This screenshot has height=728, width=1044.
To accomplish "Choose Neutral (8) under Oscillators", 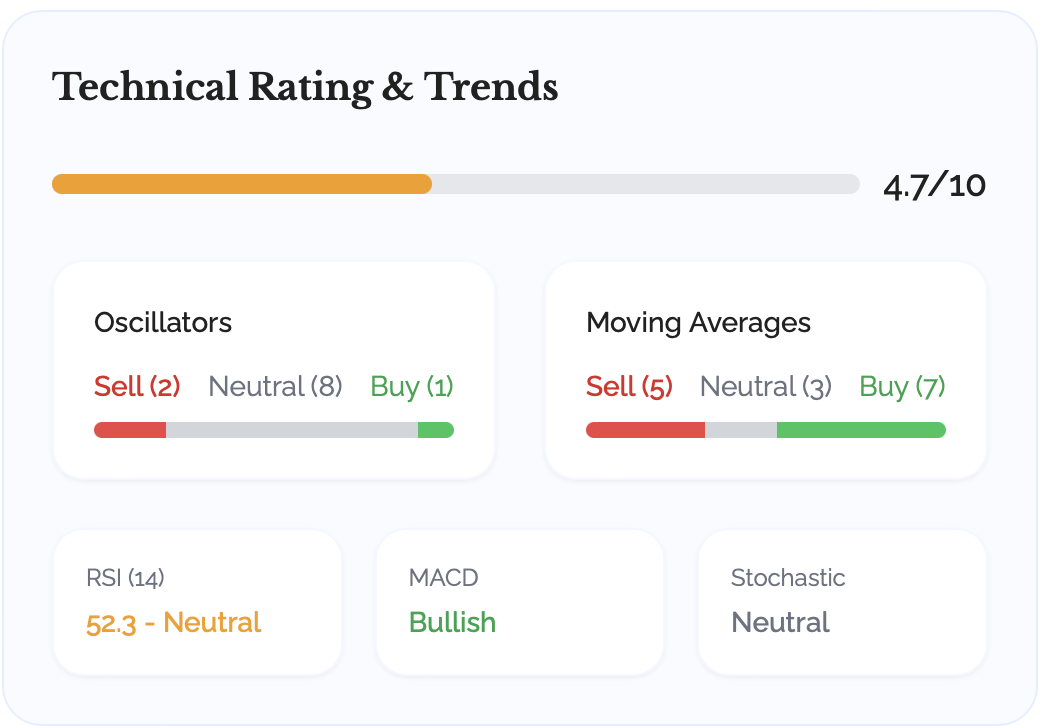I will pos(275,387).
